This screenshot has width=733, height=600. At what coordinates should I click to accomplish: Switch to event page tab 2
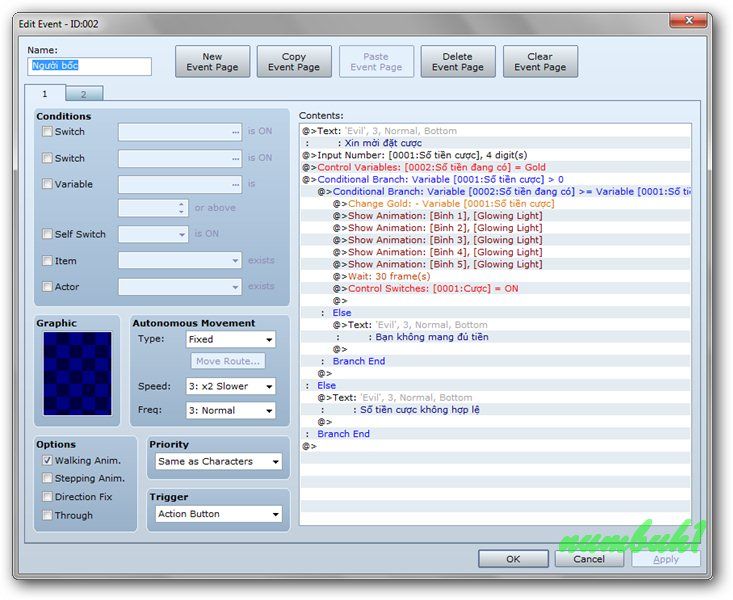pos(84,94)
